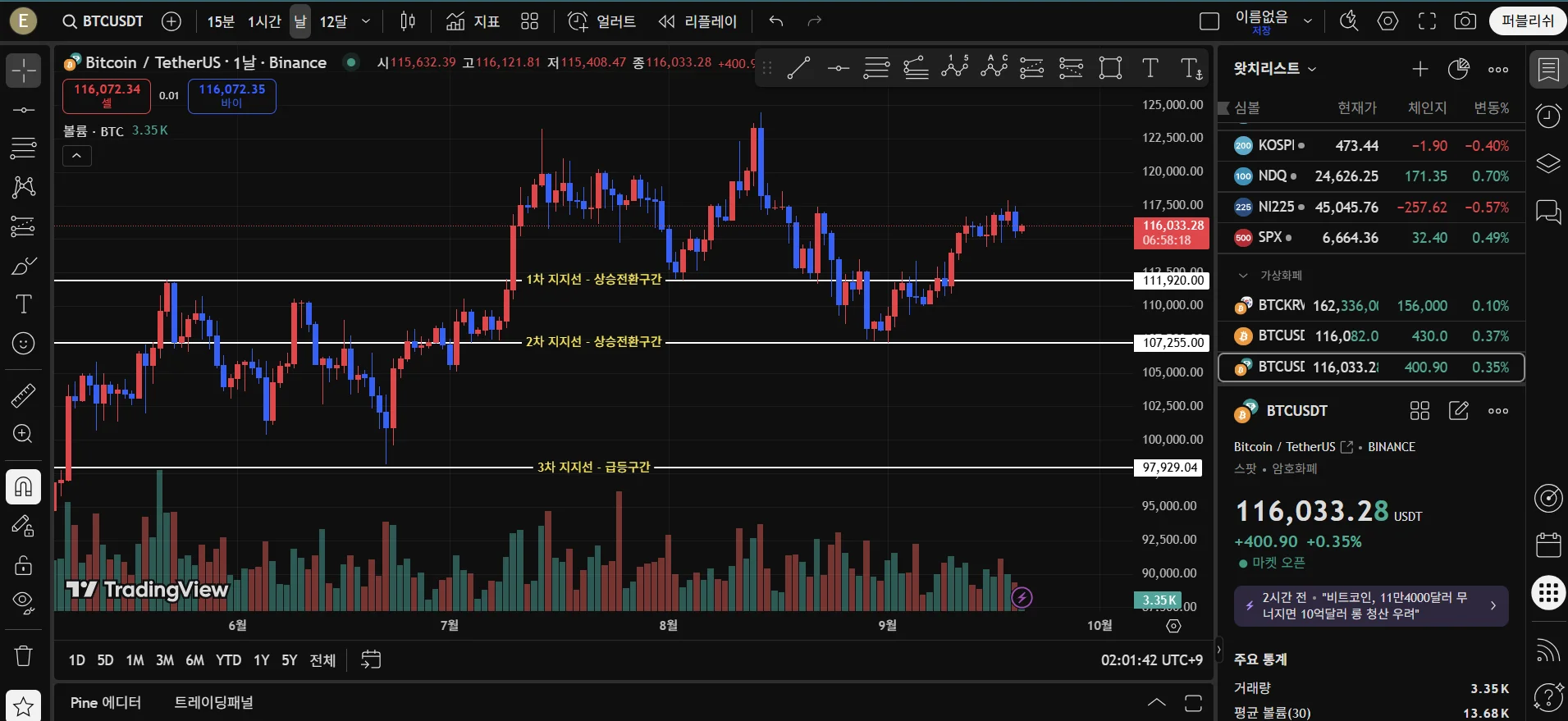Viewport: 1568px width, 721px height.
Task: Open indicator templates grid icon
Action: coord(530,21)
